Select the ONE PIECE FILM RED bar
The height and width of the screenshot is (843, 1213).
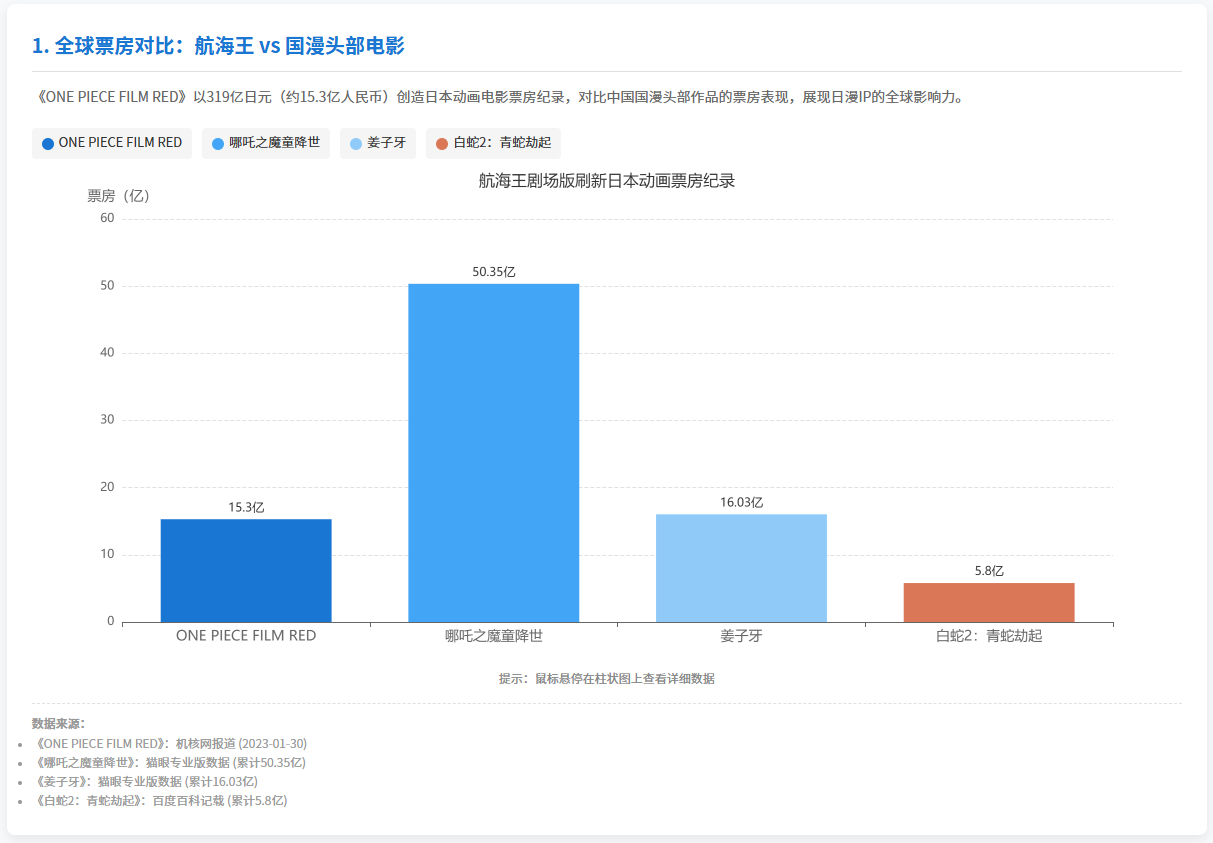246,570
